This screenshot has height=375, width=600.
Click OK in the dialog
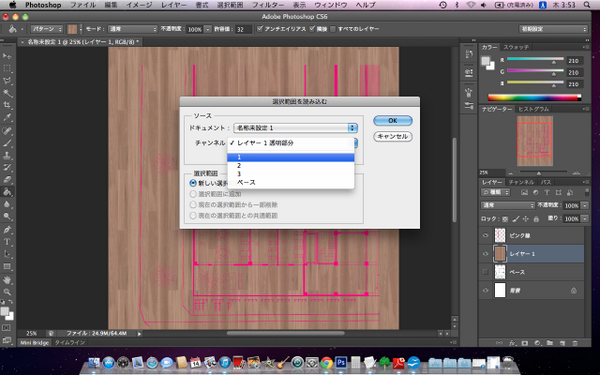[x=393, y=121]
